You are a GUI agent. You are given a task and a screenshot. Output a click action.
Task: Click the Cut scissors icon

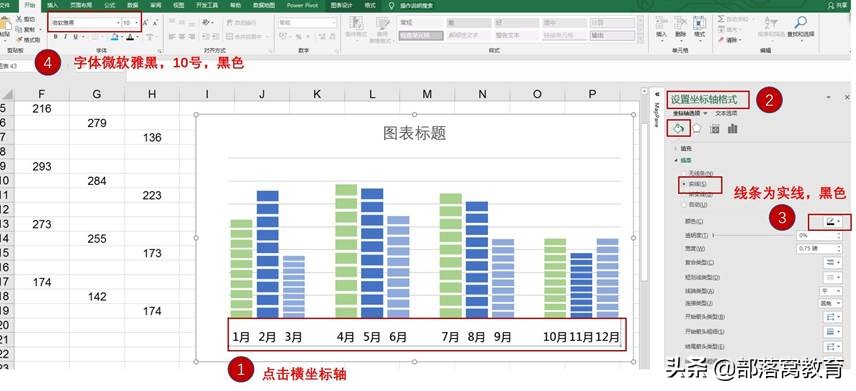[x=19, y=19]
